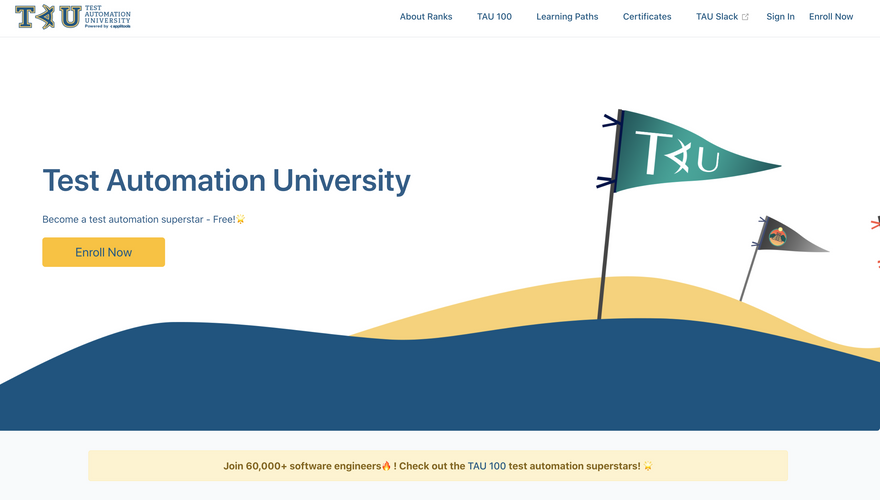Click the "Test Automation University" headline
Screen dimensions: 880x500
pyautogui.click(x=226, y=181)
